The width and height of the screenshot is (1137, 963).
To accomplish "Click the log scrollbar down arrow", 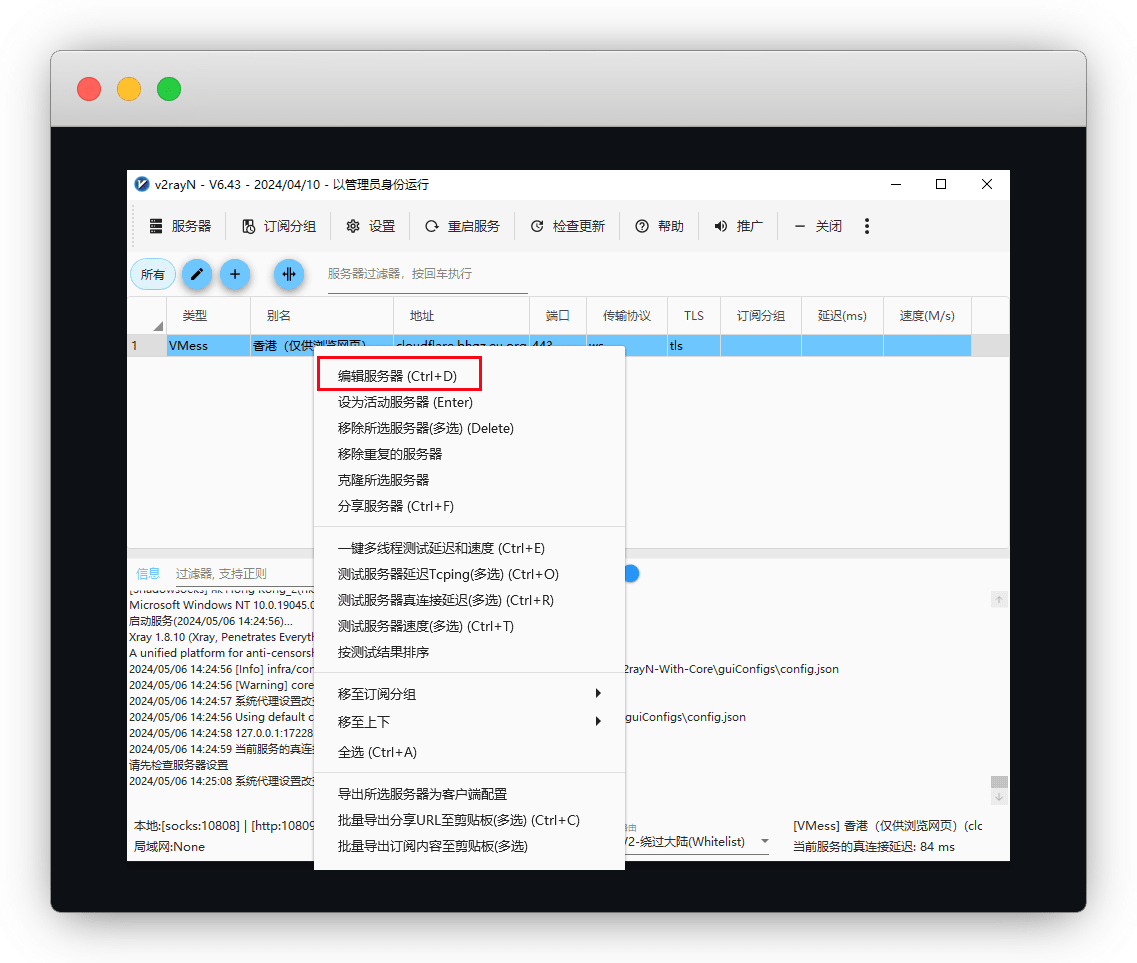I will [x=999, y=796].
